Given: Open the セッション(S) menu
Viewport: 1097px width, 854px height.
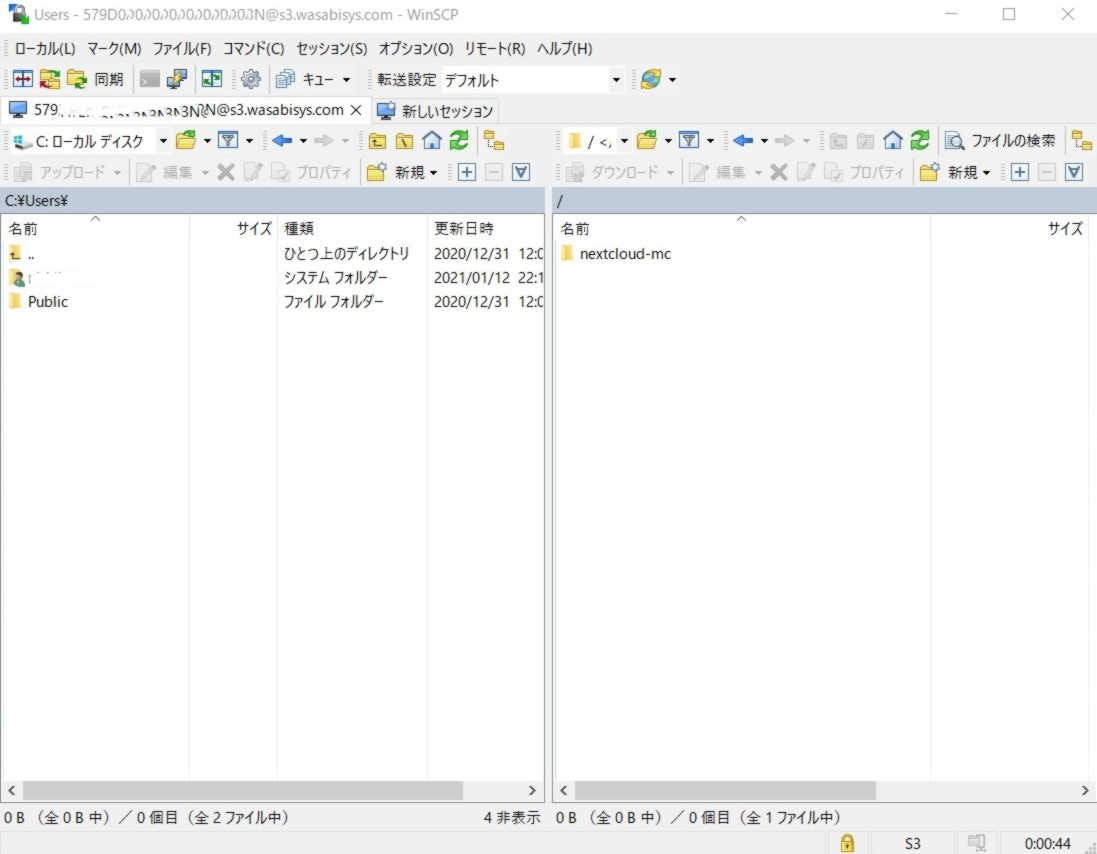Looking at the screenshot, I should pyautogui.click(x=332, y=48).
